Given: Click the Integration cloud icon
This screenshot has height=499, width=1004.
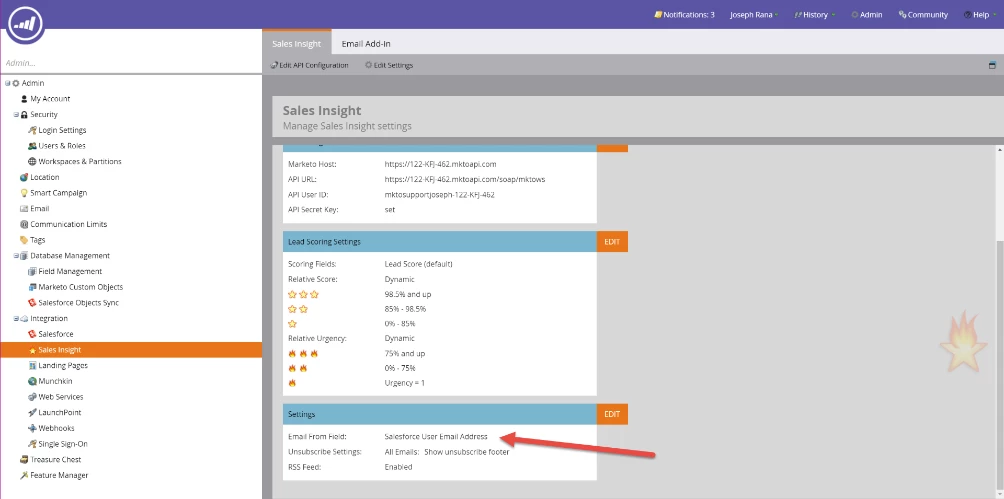Looking at the screenshot, I should (24, 318).
